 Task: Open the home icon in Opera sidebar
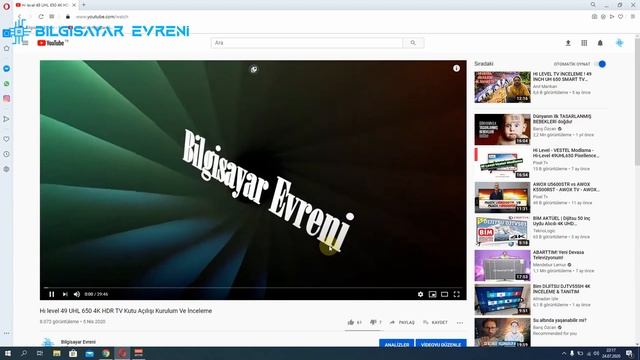(7, 48)
